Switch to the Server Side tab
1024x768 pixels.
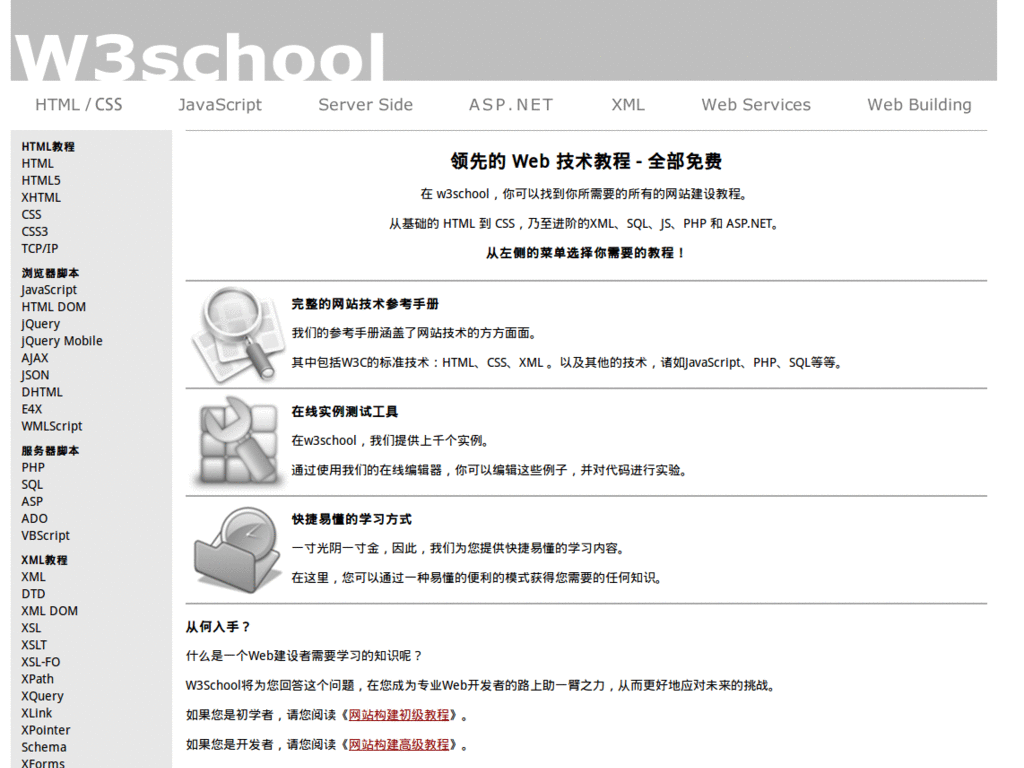click(x=365, y=104)
